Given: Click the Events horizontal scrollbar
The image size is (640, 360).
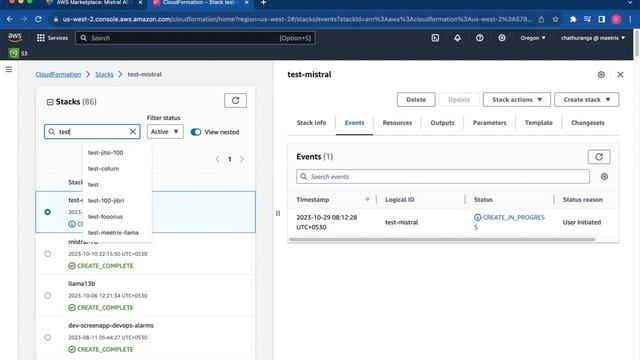Looking at the screenshot, I should pyautogui.click(x=442, y=240).
